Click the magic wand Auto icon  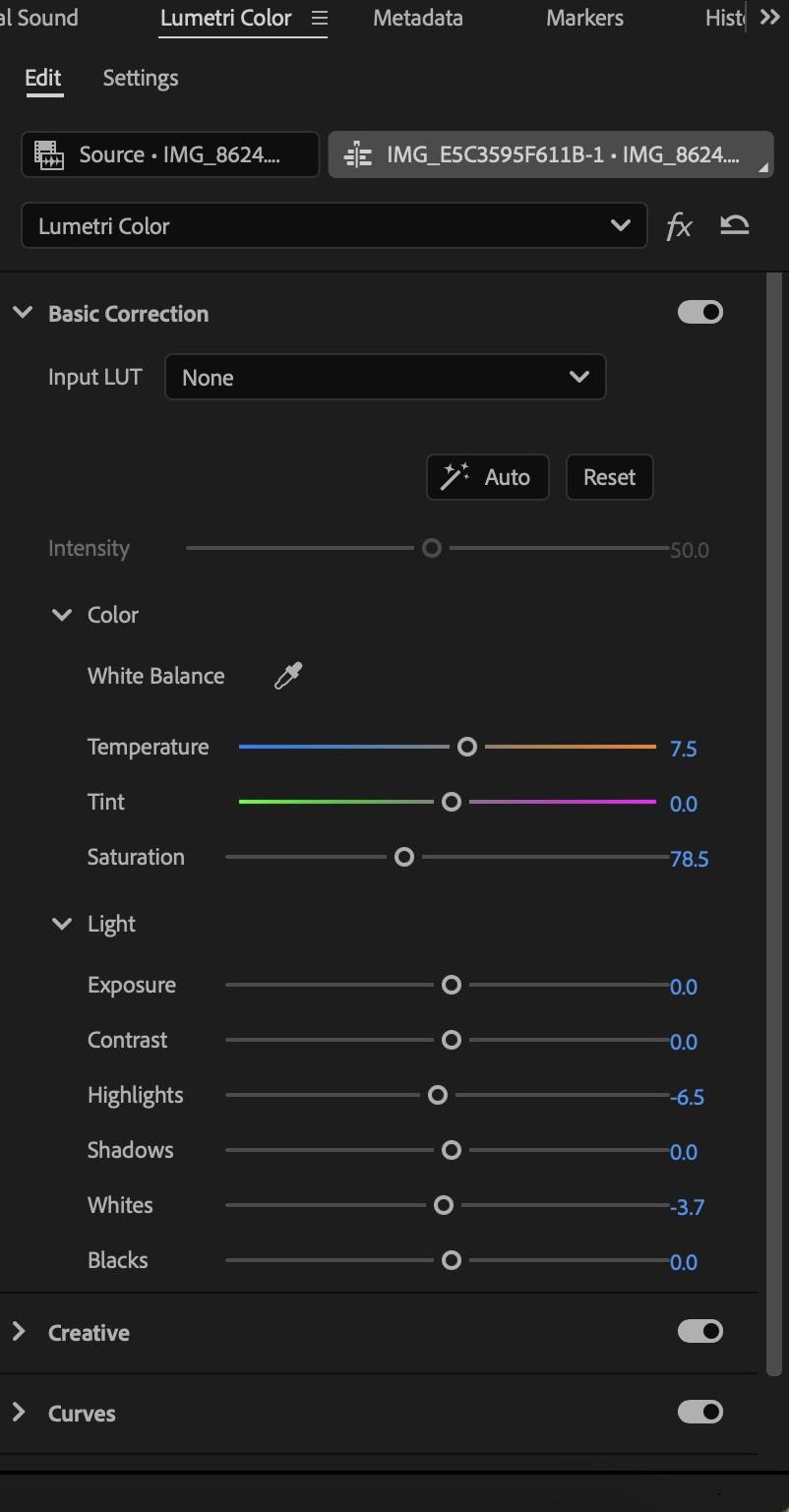pos(455,477)
